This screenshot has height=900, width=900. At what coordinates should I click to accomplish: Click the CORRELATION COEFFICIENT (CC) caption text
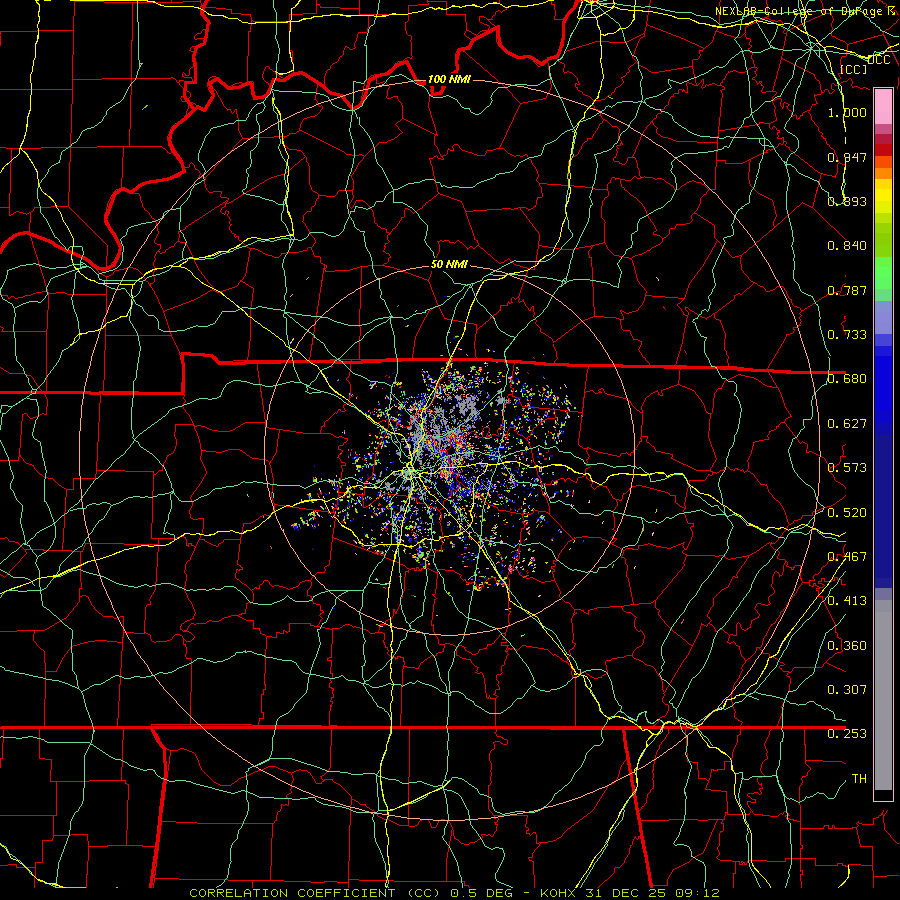[314, 893]
